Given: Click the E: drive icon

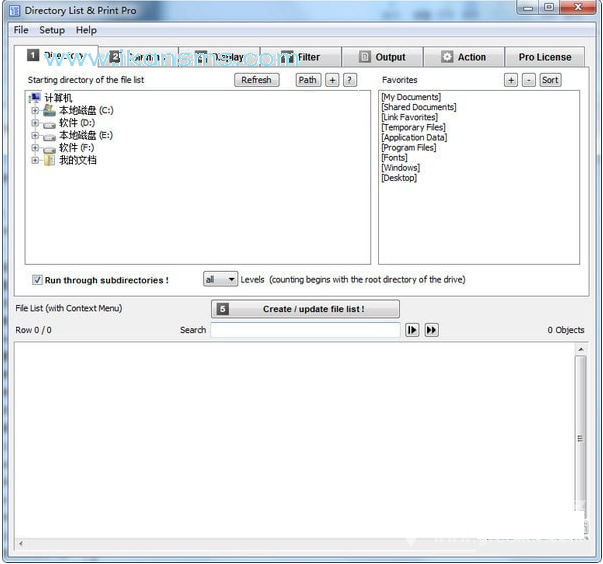Looking at the screenshot, I should tap(49, 136).
